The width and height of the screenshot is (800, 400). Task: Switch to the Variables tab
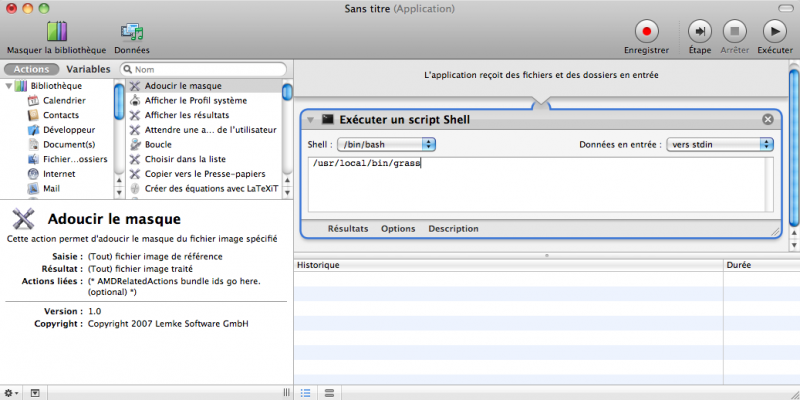(88, 69)
